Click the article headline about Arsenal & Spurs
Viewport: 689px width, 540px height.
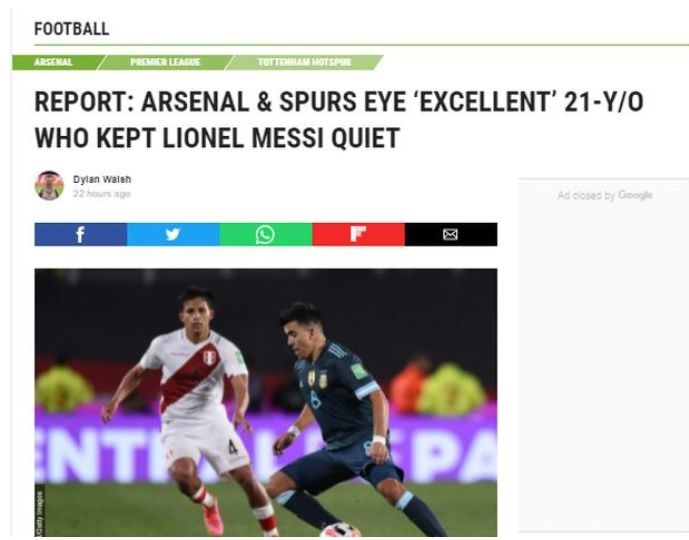coord(339,120)
